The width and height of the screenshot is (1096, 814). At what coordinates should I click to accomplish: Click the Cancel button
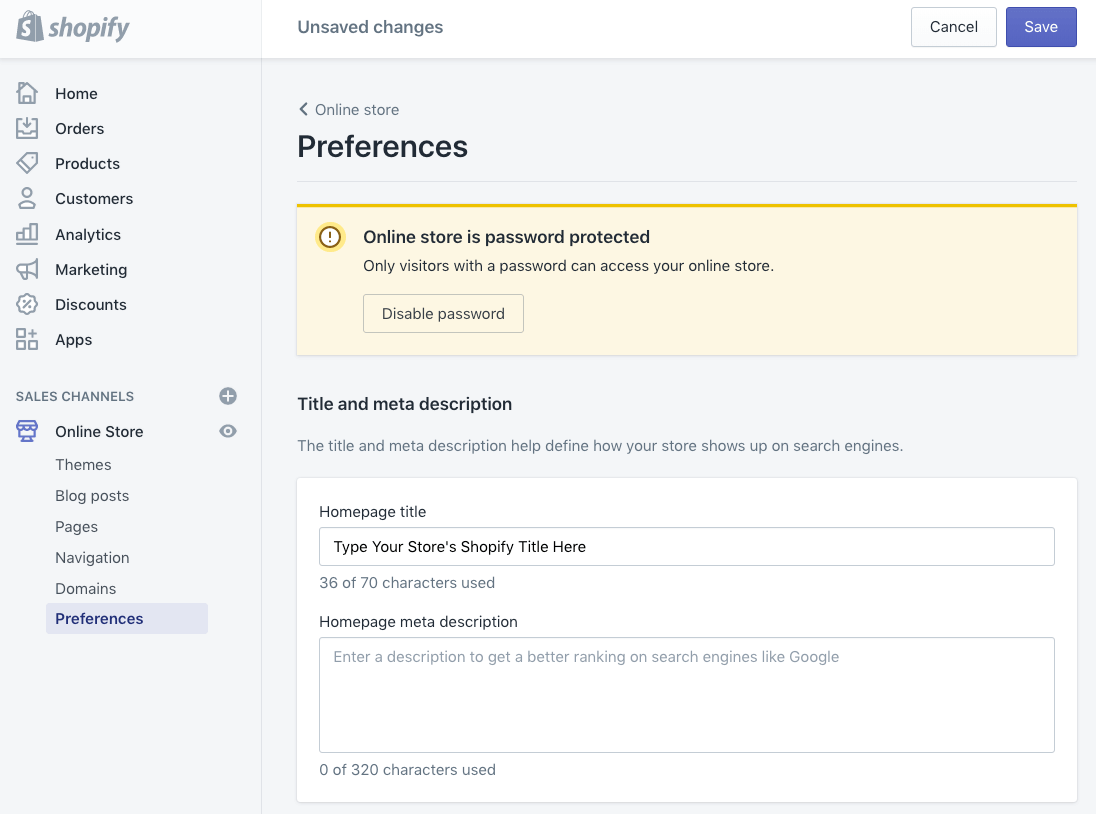pos(953,27)
